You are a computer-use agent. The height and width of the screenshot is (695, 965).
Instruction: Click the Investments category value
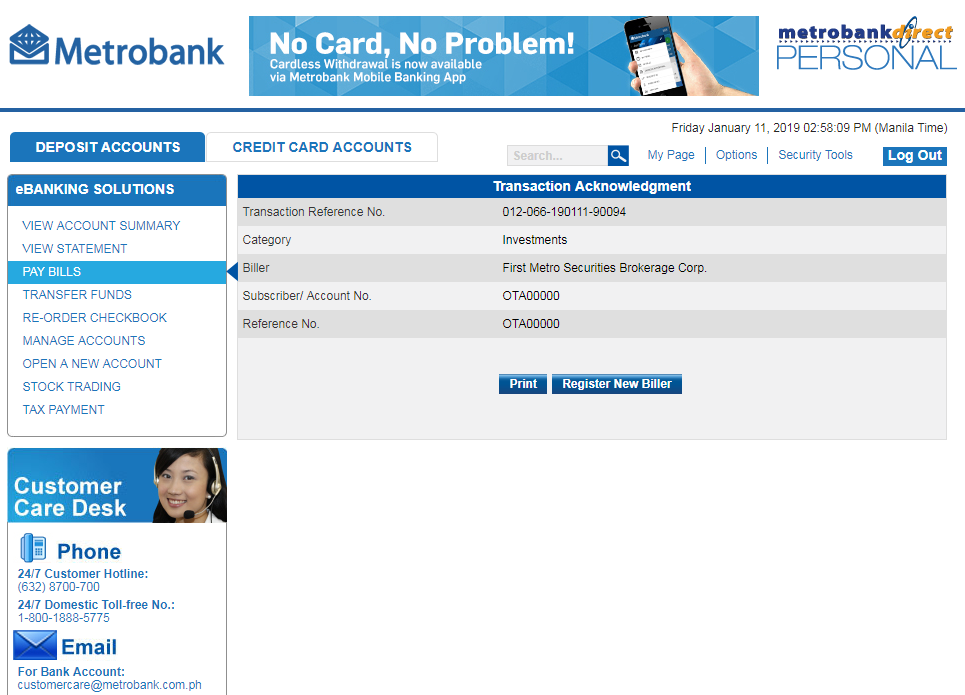(x=534, y=240)
